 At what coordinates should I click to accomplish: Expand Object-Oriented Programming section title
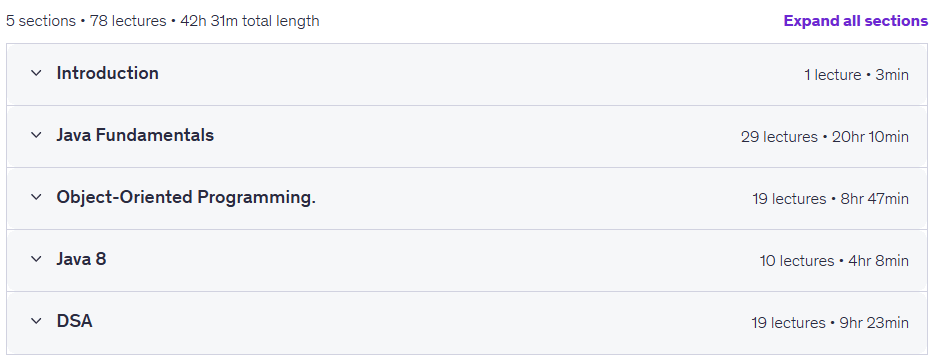[186, 198]
